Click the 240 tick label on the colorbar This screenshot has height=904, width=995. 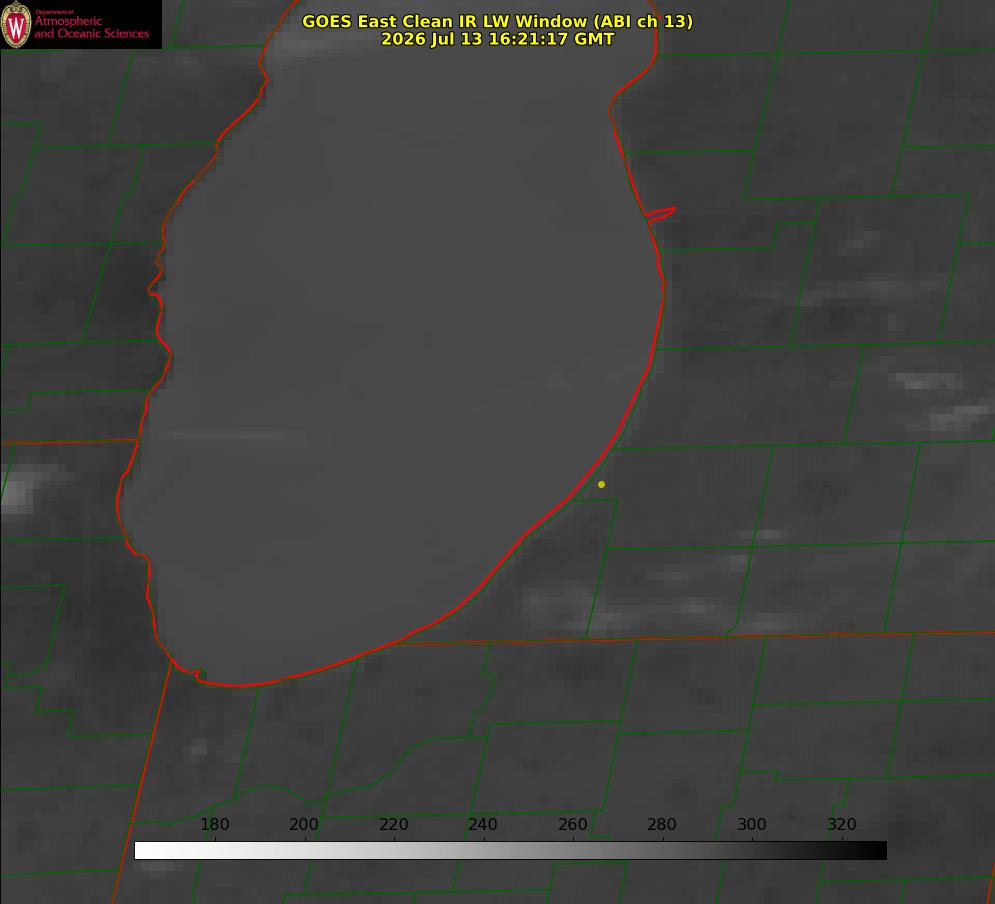(x=483, y=824)
